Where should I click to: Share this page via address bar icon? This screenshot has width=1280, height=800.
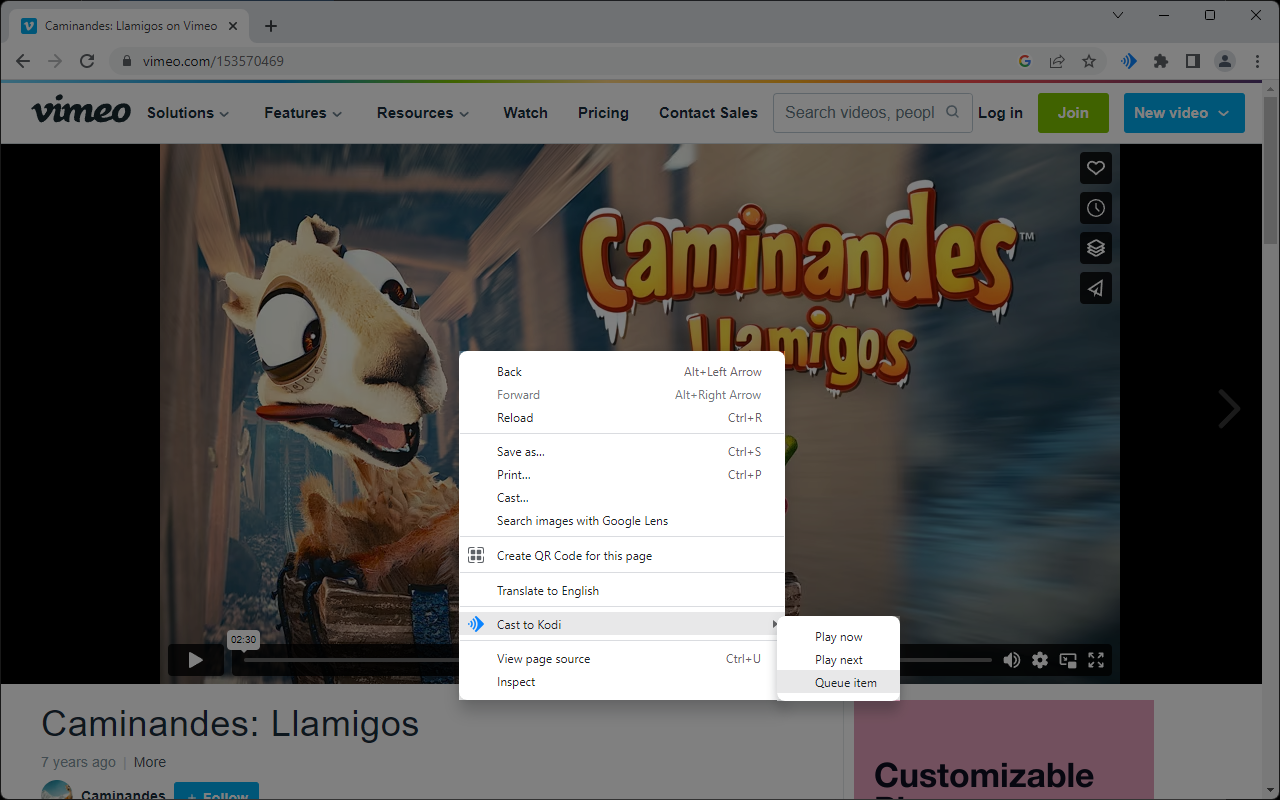(1057, 61)
